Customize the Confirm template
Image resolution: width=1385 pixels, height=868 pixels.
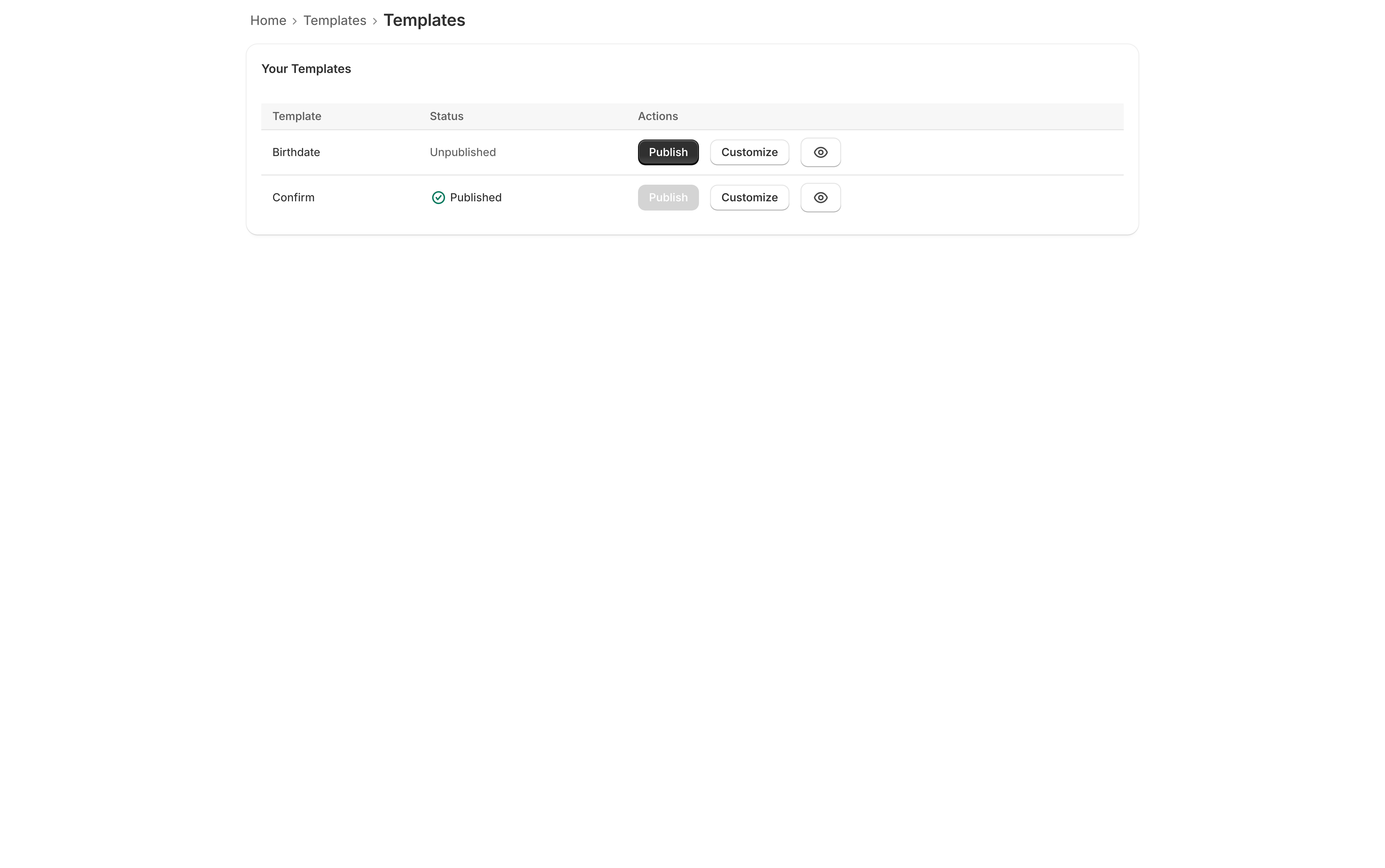coord(749,197)
